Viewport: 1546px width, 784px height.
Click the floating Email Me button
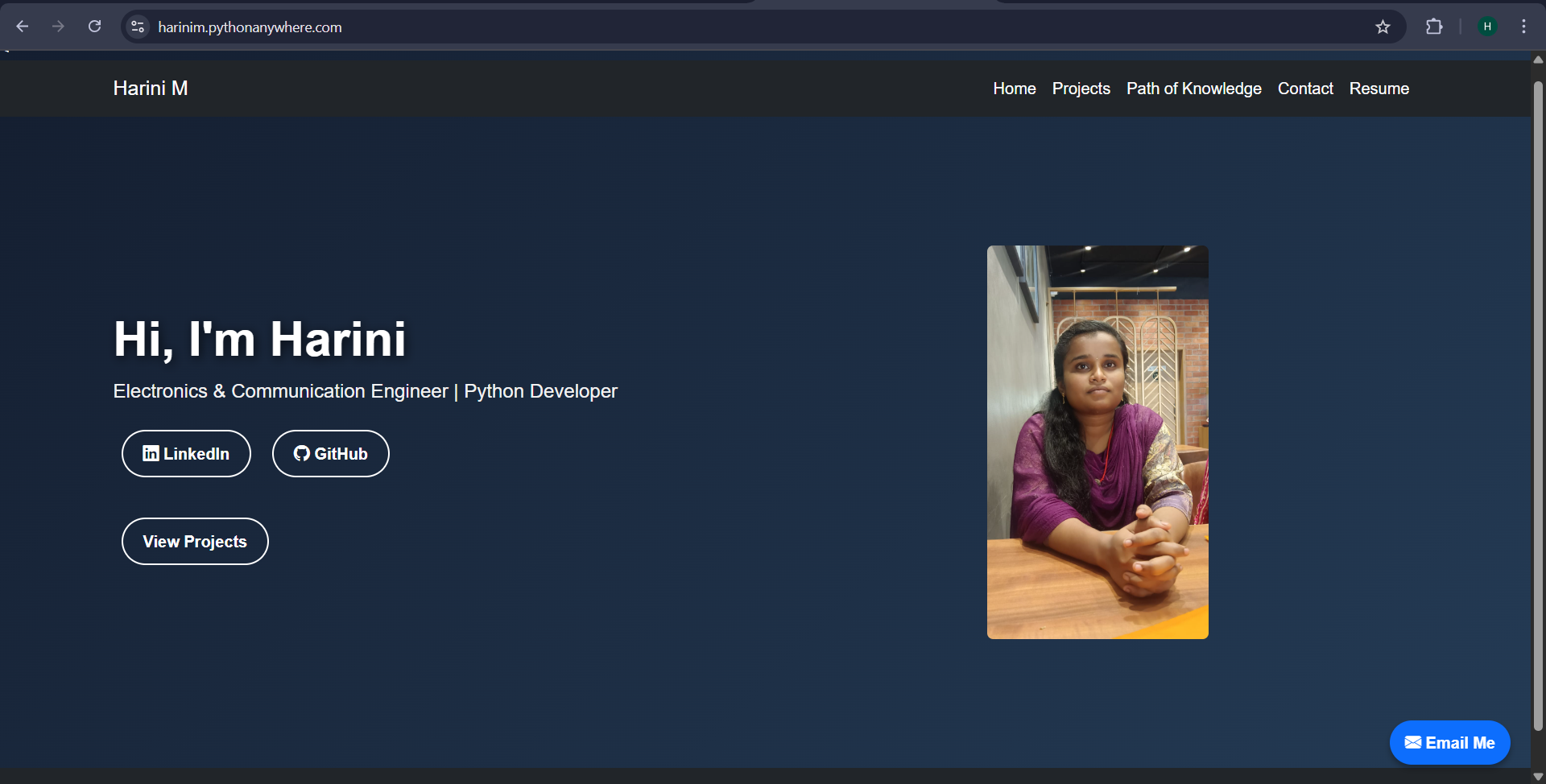tap(1449, 743)
